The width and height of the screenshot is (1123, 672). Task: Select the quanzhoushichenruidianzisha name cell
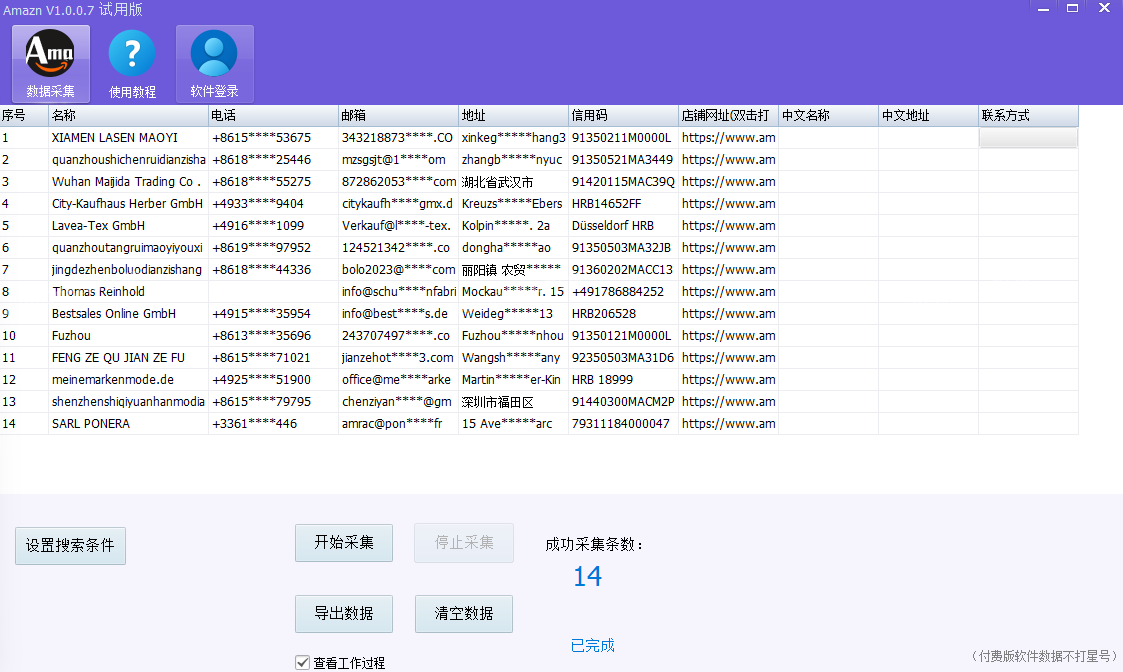(x=128, y=160)
